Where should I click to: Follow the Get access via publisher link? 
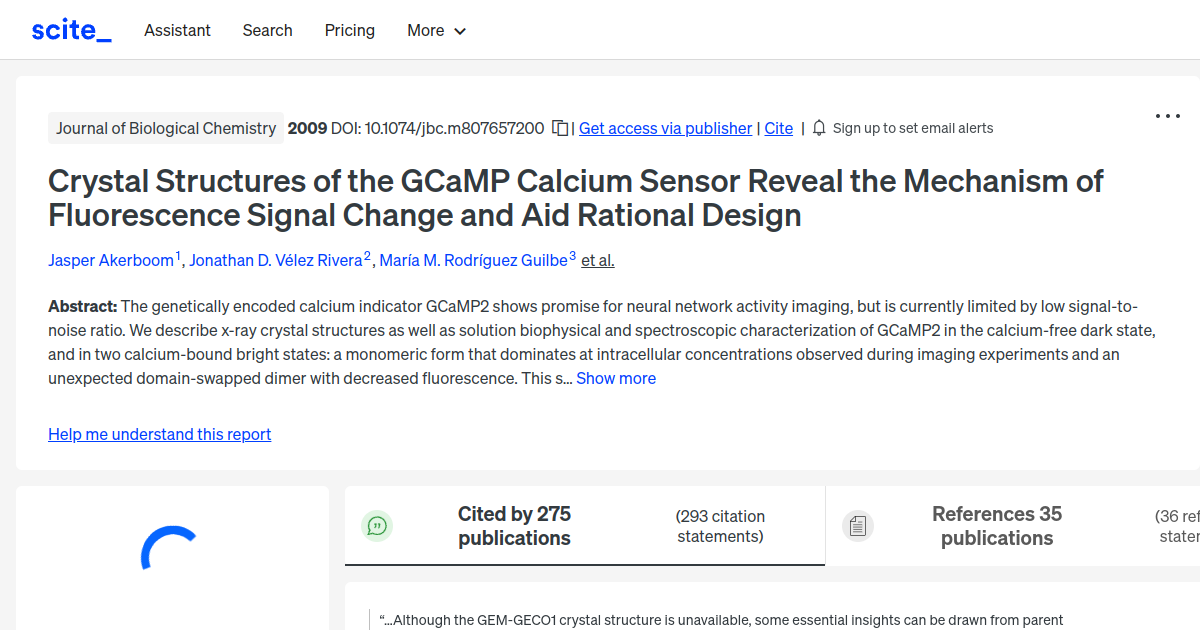point(665,128)
